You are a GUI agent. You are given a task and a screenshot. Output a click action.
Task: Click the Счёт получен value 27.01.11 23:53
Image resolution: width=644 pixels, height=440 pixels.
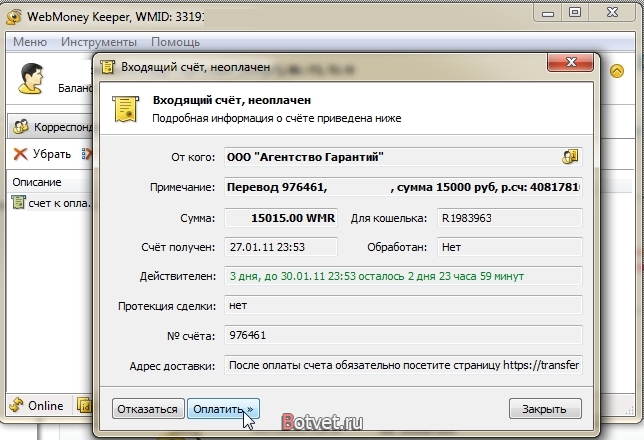click(x=281, y=247)
